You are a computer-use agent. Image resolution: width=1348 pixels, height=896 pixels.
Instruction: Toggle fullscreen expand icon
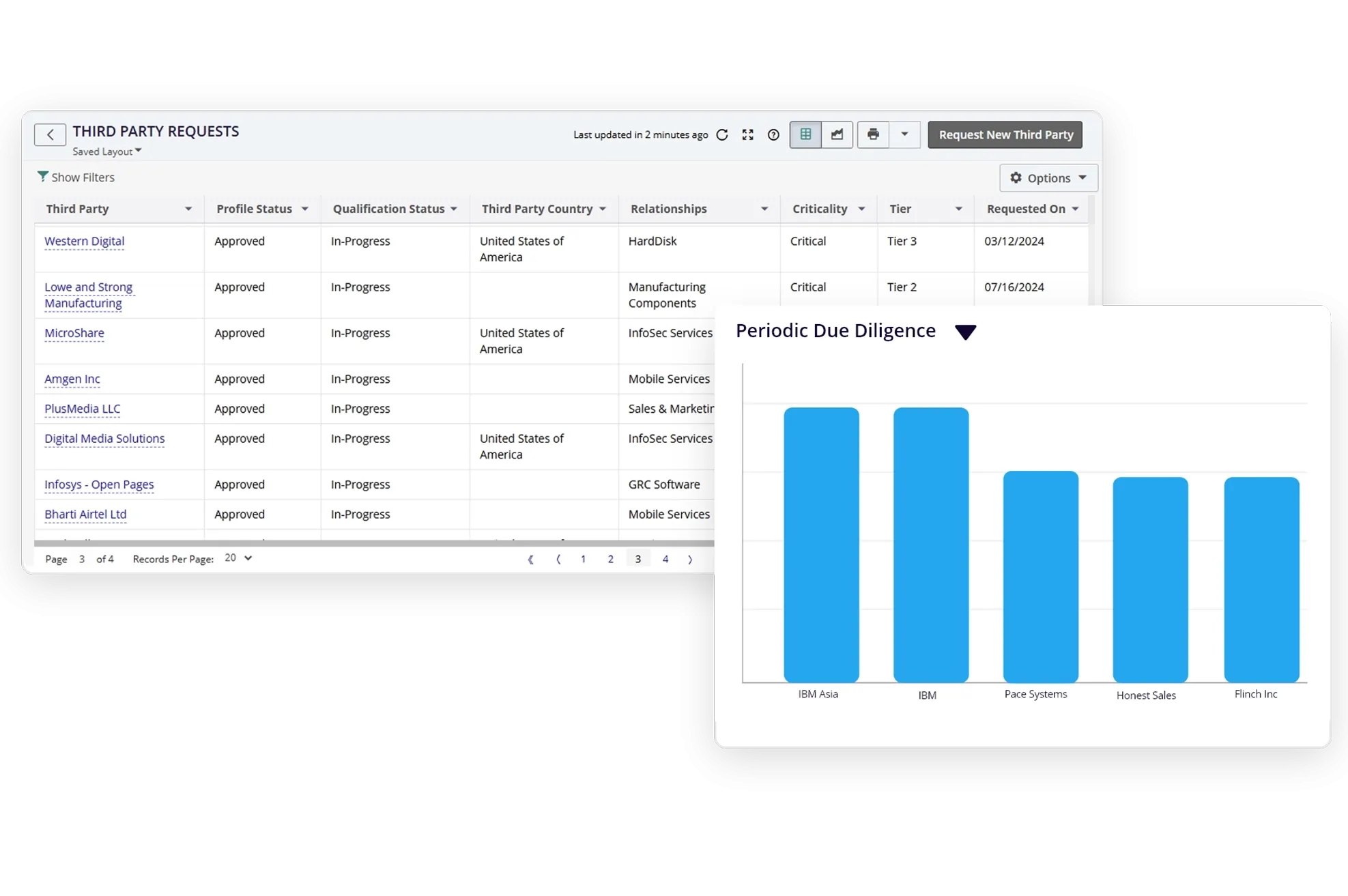click(x=747, y=134)
